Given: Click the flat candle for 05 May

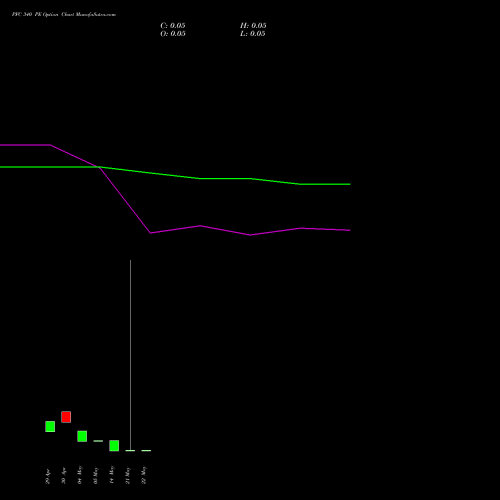Looking at the screenshot, I should (x=98, y=441).
